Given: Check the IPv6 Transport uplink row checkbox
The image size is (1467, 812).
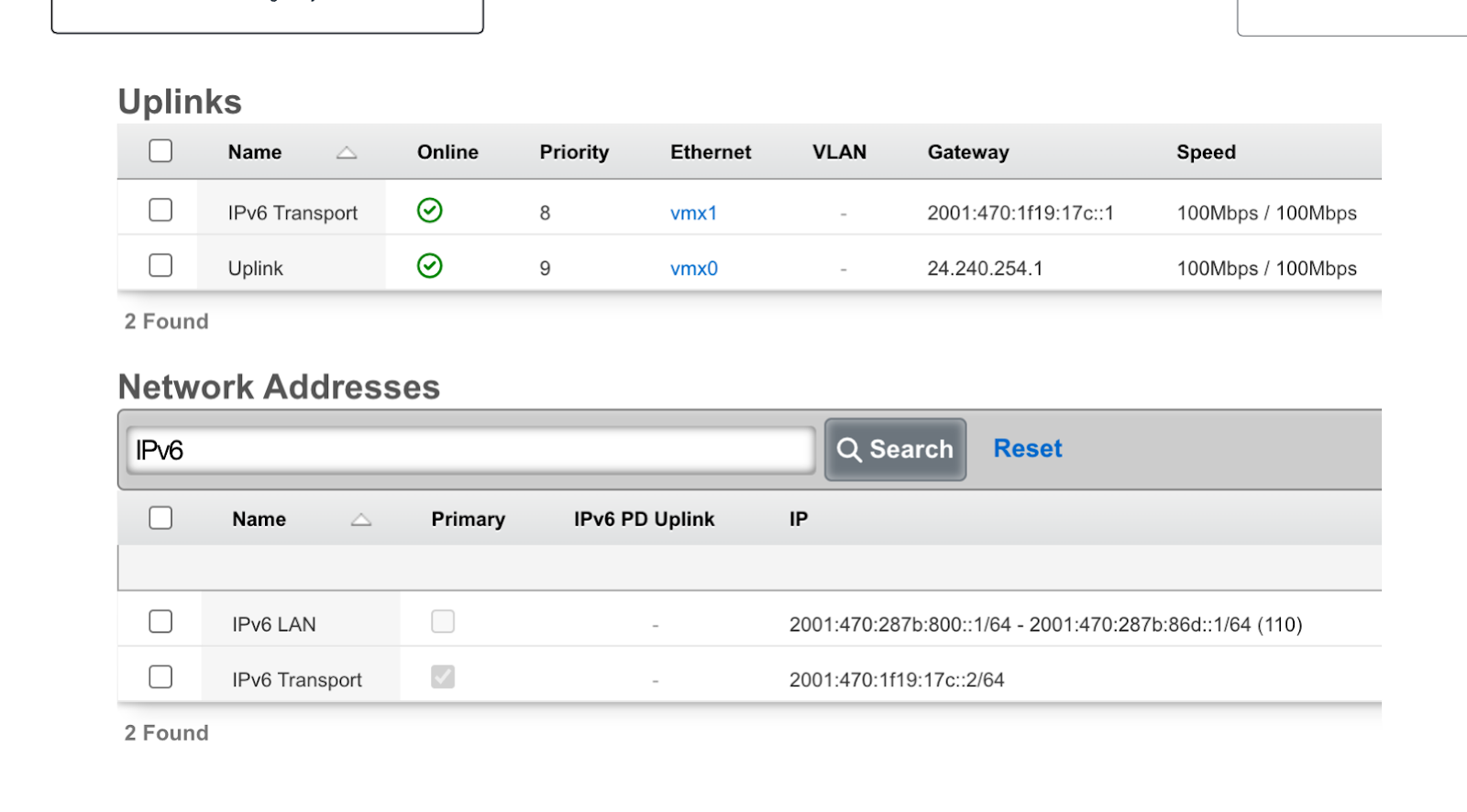Looking at the screenshot, I should pyautogui.click(x=160, y=210).
